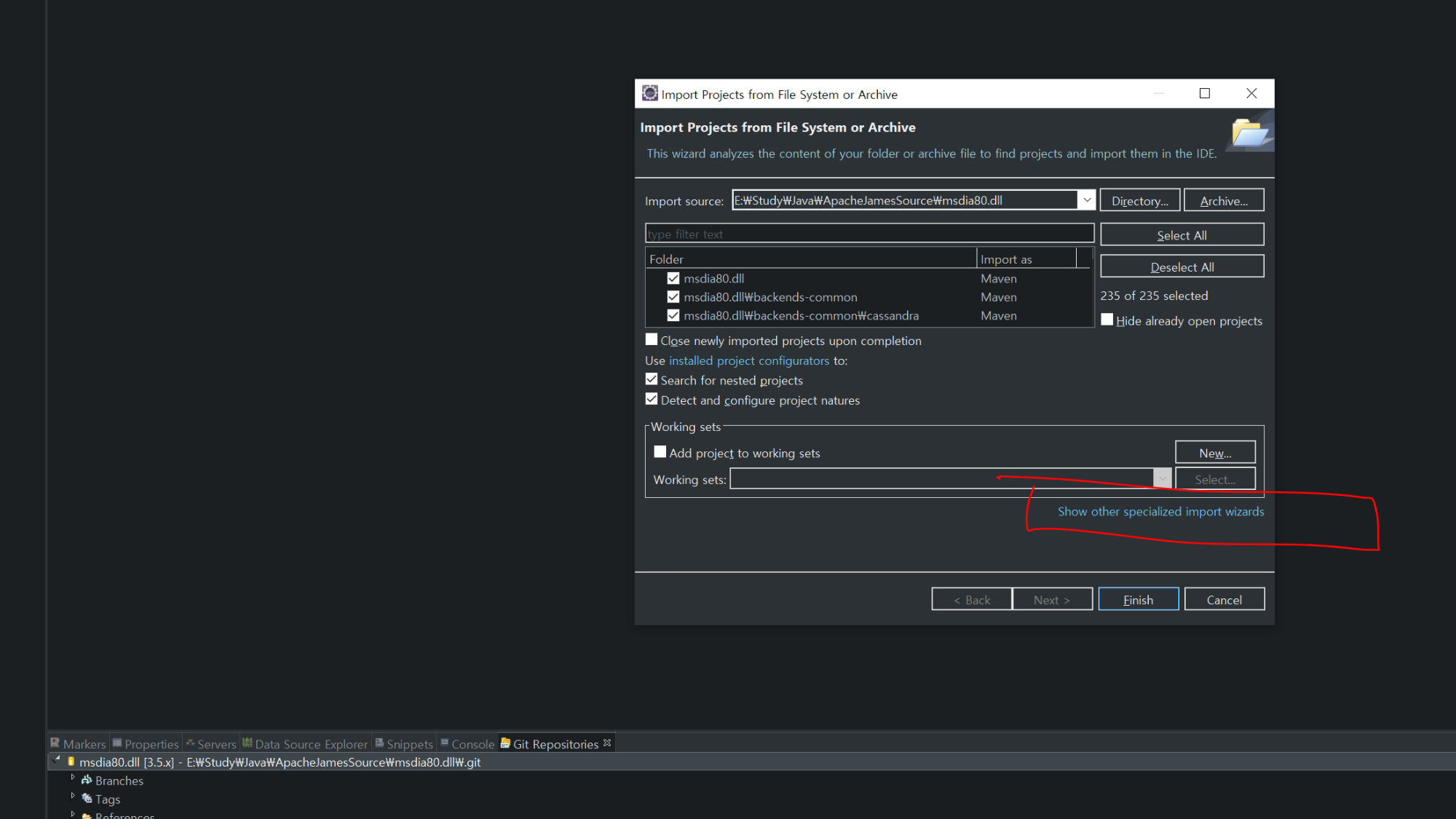
Task: Click the type filter text field
Action: [x=869, y=234]
